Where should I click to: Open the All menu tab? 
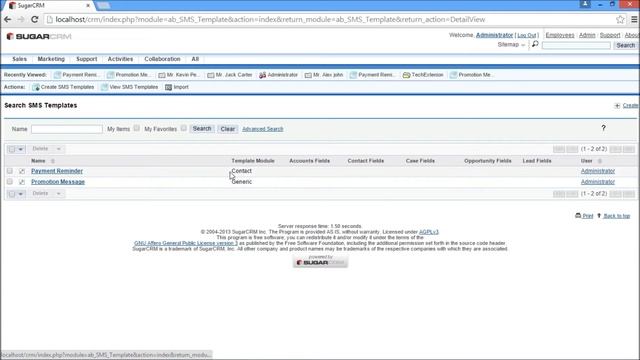tap(195, 59)
